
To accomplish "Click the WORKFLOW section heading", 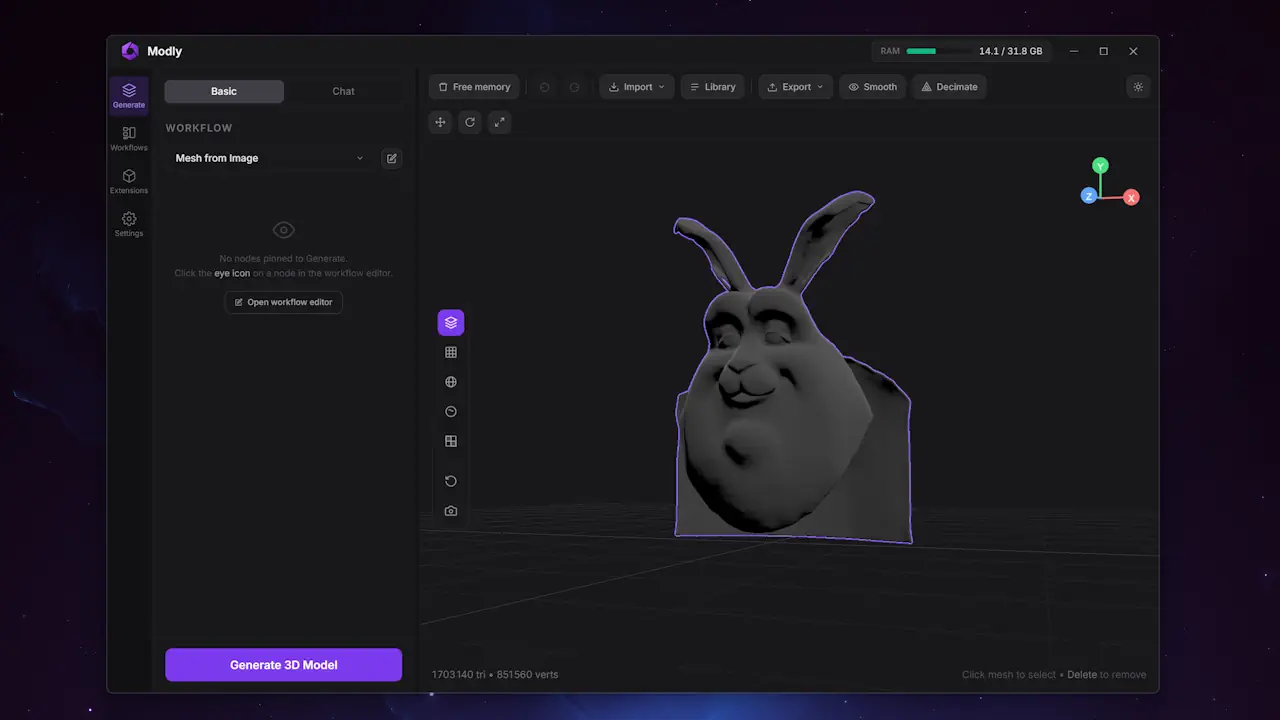I will click(199, 128).
